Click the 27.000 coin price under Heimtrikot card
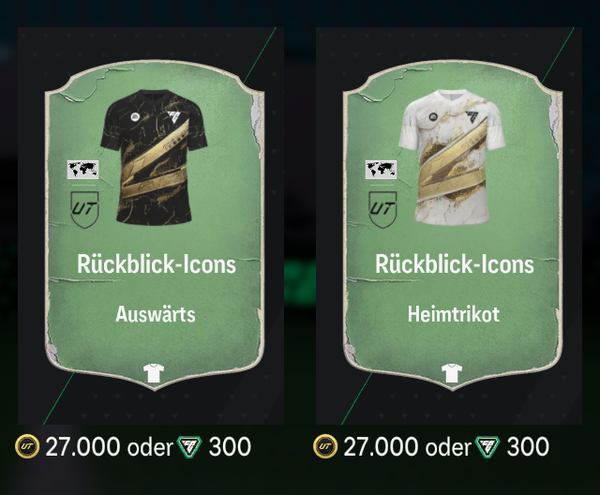Screen dimensions: 600x495 coord(381,447)
